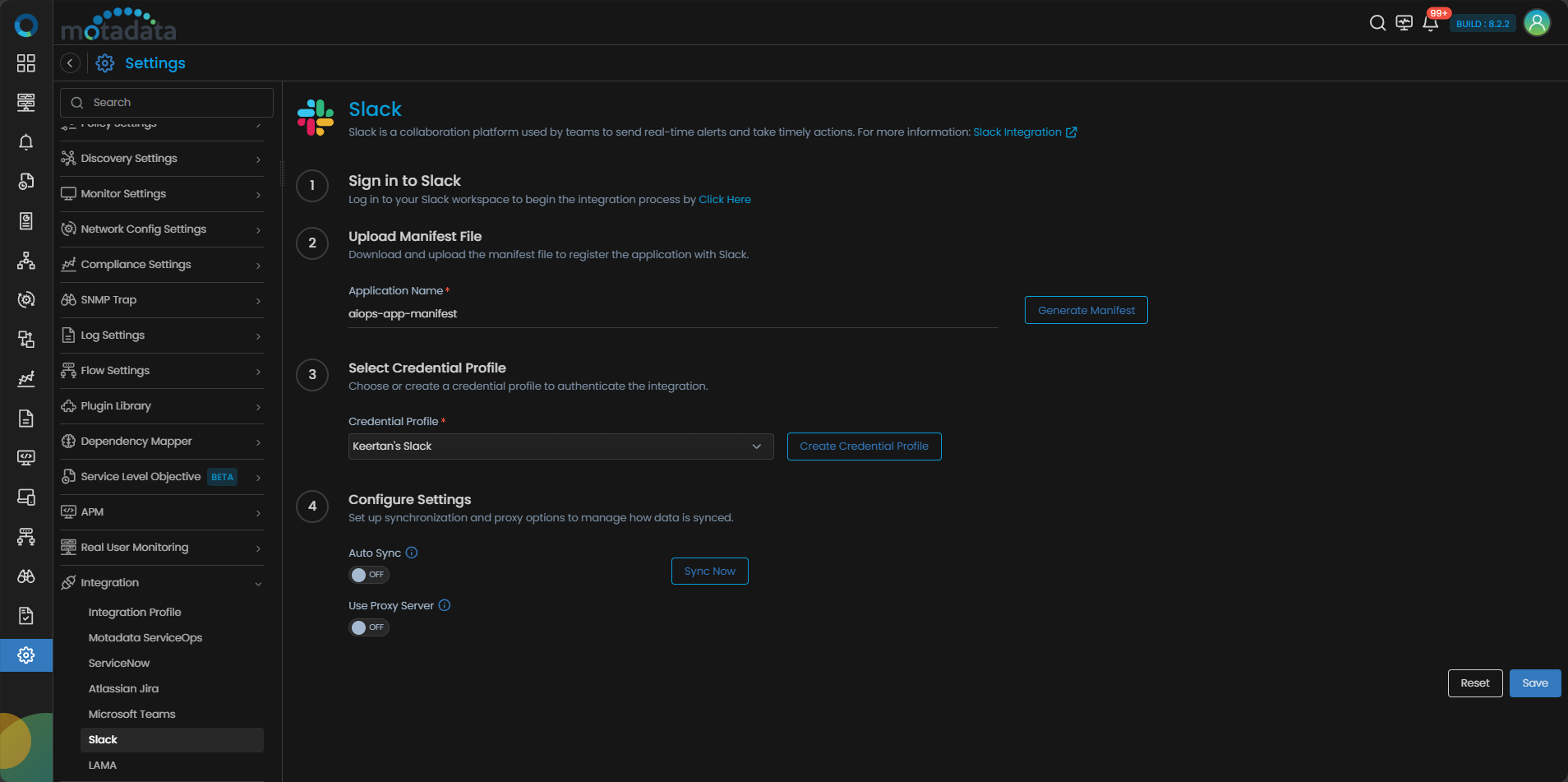
Task: Follow the Click Here sign-in link
Action: [x=725, y=200]
